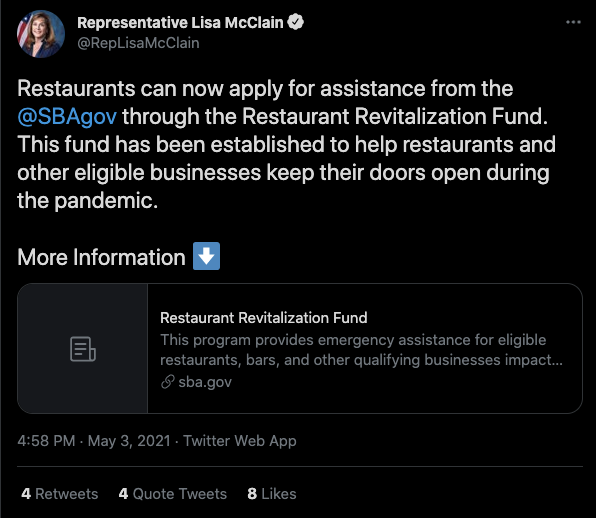Screen dimensions: 596x518
Task: Click Lisa McClain's profile avatar
Action: pos(41,33)
